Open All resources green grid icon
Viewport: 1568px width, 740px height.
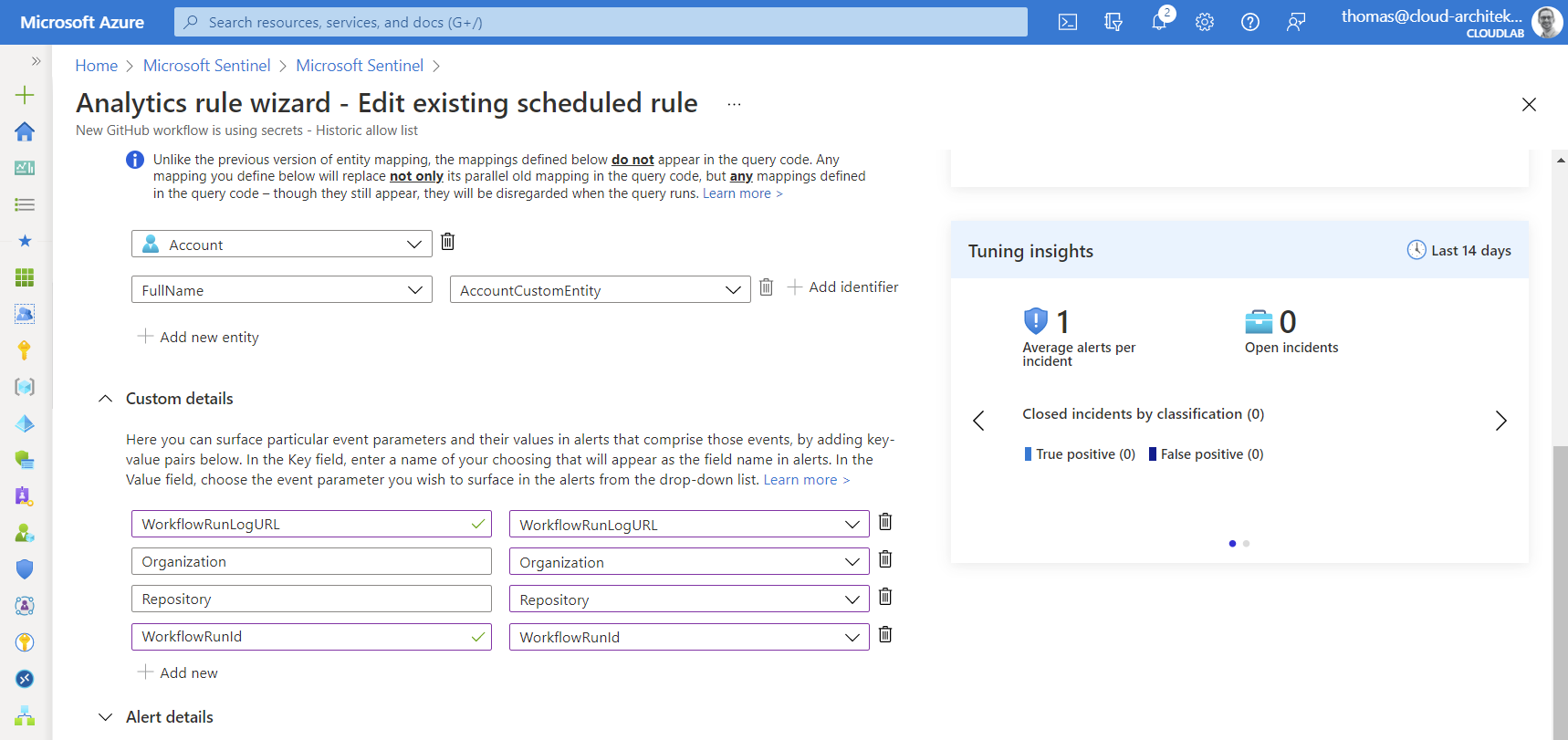tap(25, 277)
